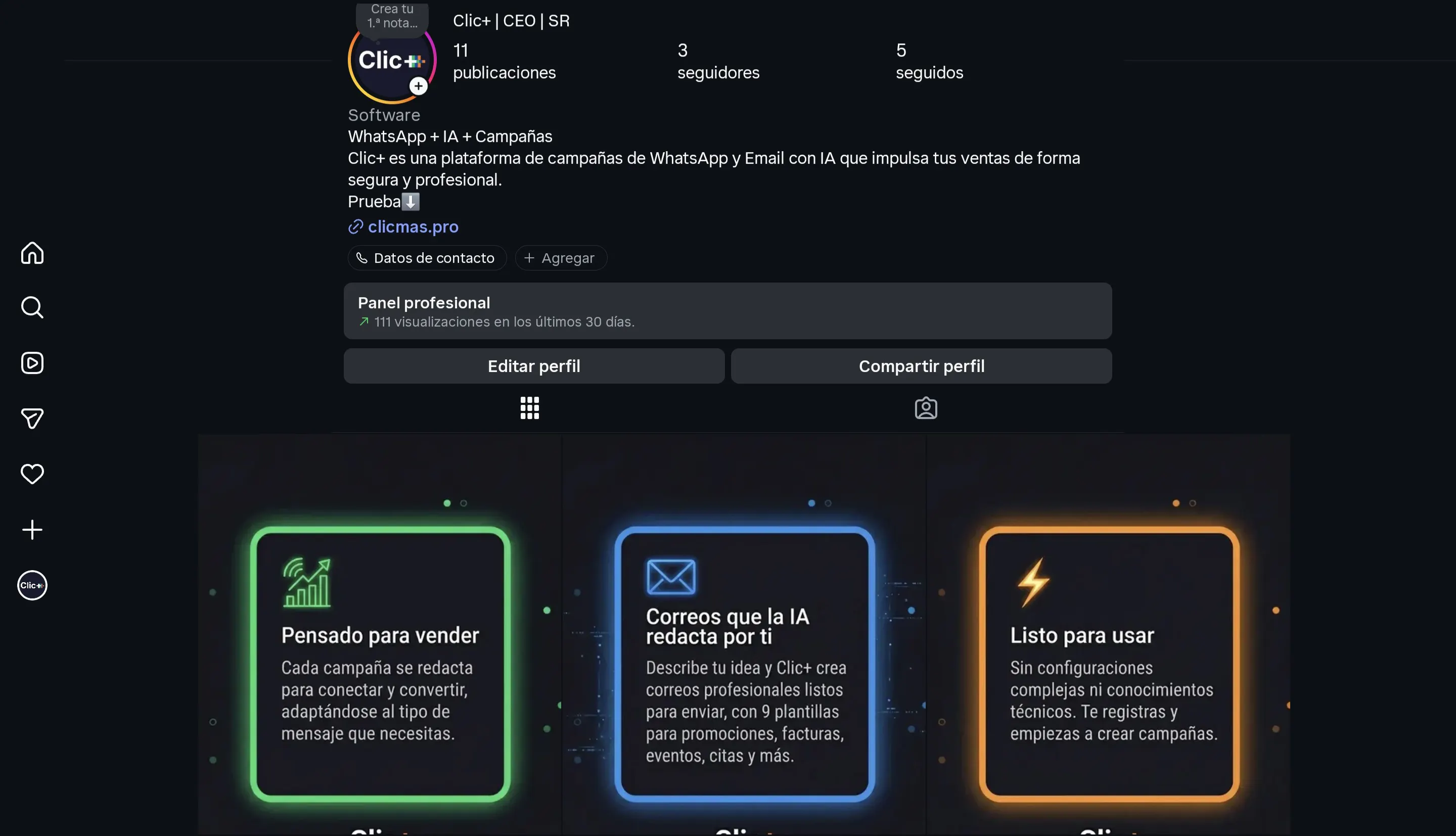
Task: Create new post with plus icon
Action: 32,529
